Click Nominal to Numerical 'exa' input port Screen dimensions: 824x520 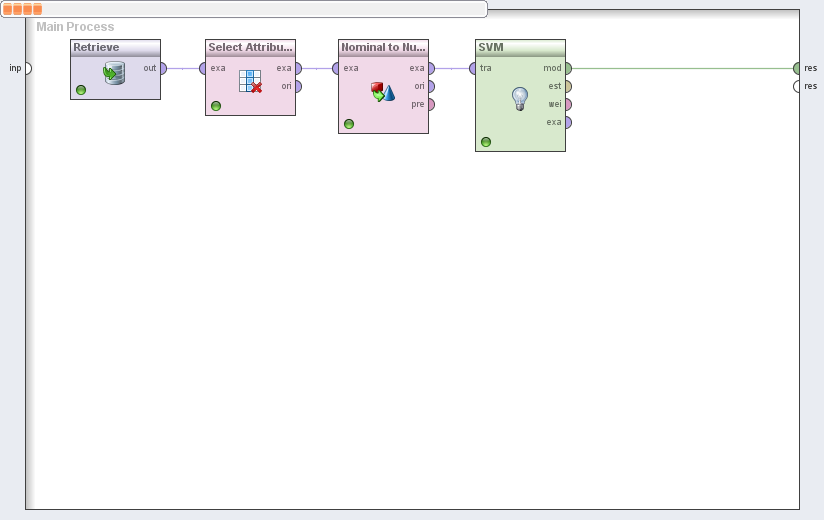[x=335, y=68]
